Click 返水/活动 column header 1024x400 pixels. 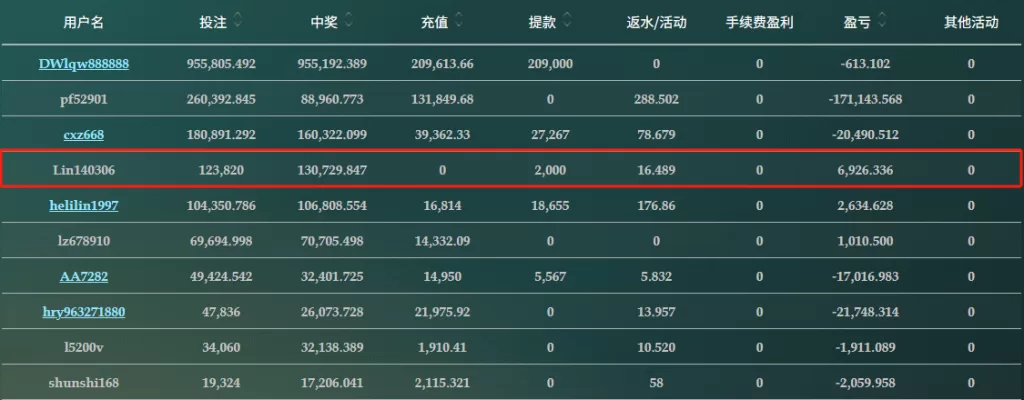click(x=656, y=21)
